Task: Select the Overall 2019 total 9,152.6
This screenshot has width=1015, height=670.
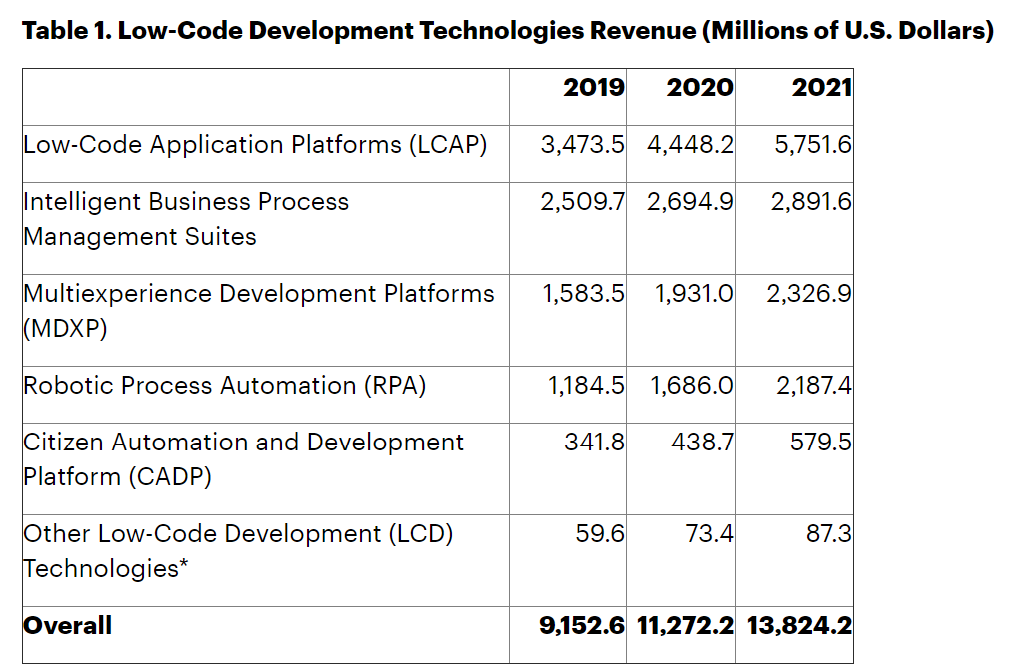Action: pos(582,626)
